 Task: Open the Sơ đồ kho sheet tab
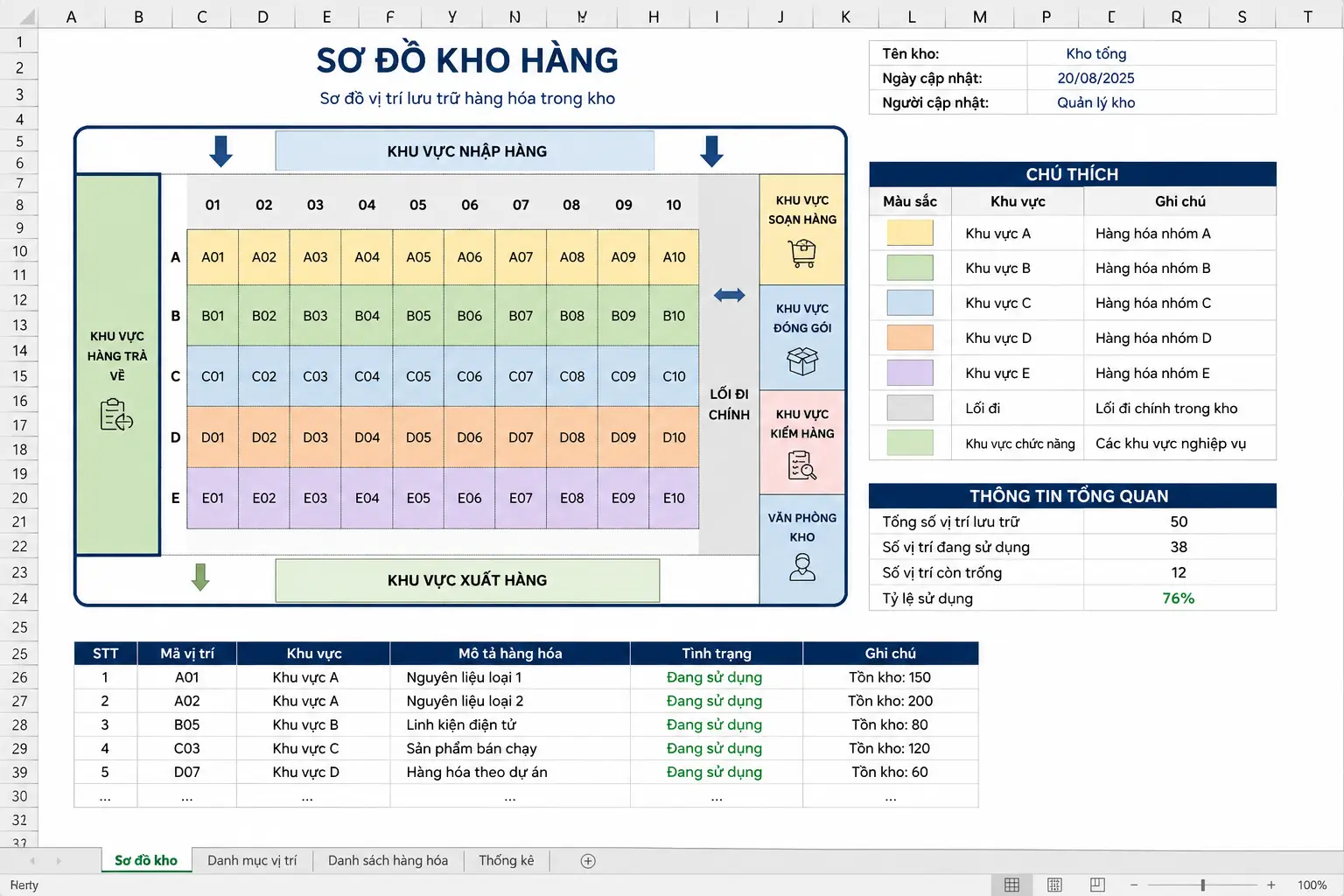tap(146, 861)
